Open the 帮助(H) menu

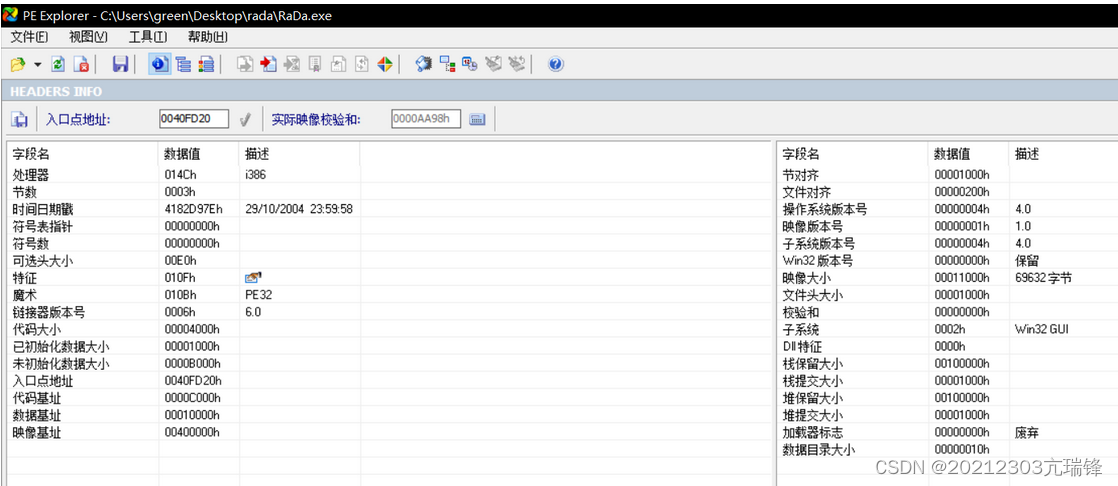(x=207, y=37)
